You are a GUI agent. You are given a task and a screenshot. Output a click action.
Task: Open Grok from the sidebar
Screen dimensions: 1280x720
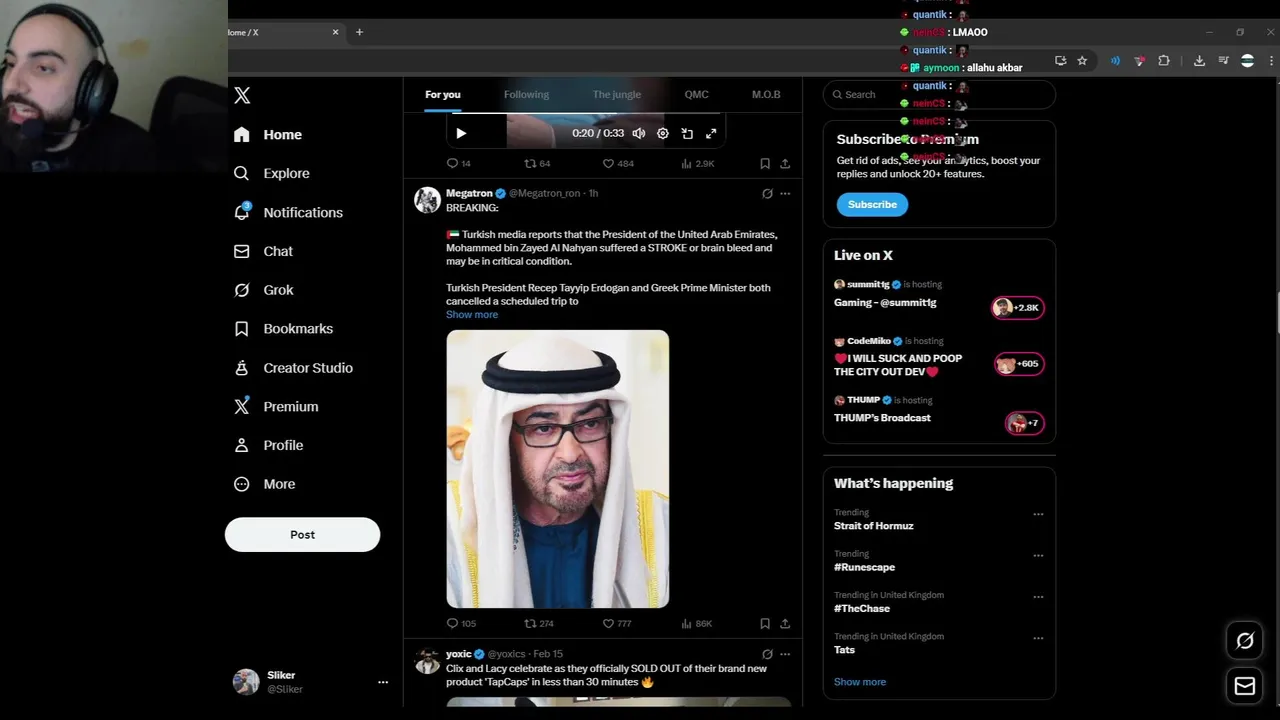tap(264, 290)
